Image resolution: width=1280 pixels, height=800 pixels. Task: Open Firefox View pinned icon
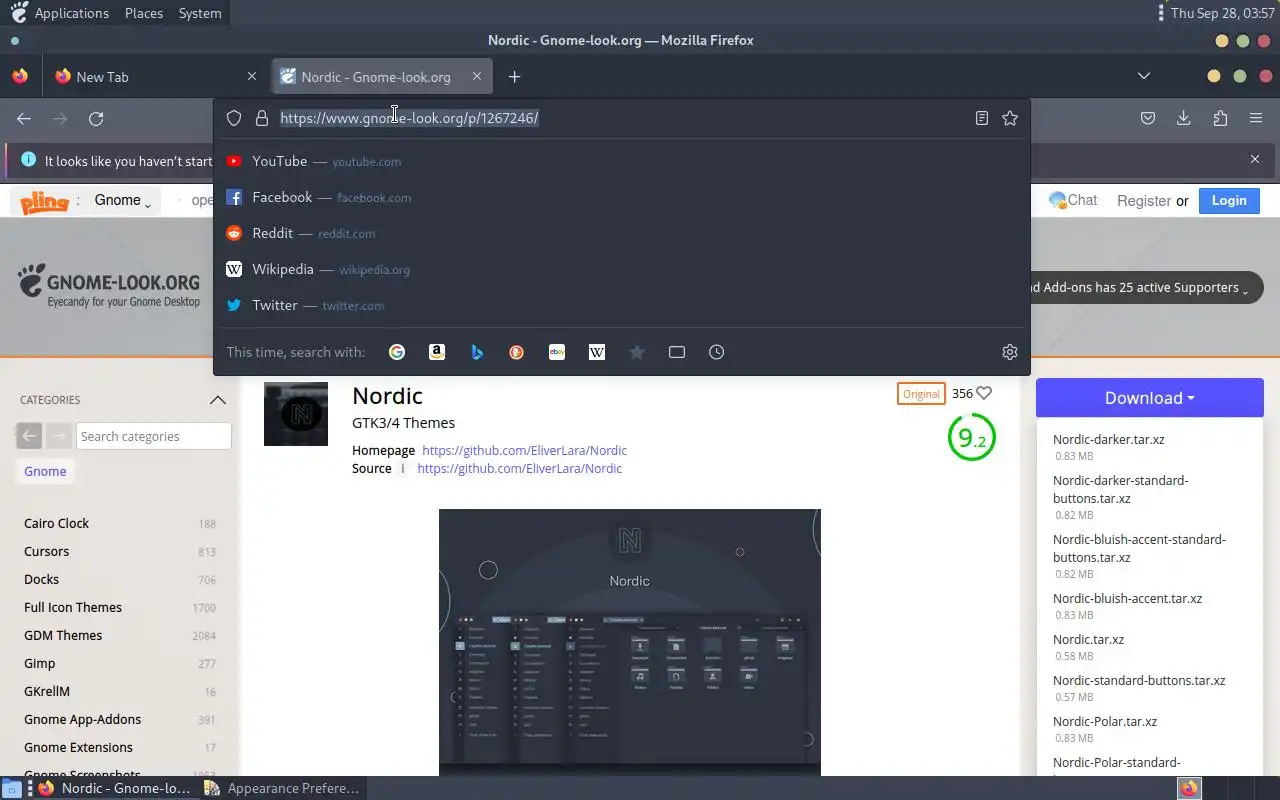[20, 77]
